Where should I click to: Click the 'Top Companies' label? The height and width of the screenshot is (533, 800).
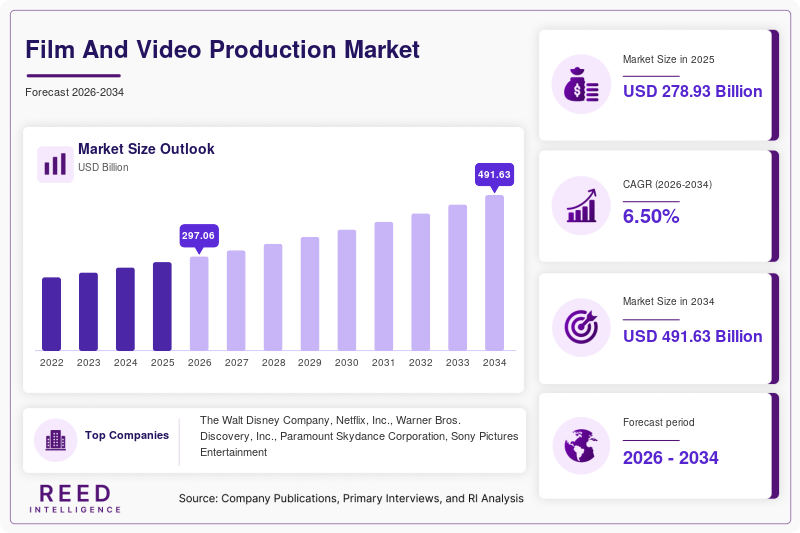(127, 435)
